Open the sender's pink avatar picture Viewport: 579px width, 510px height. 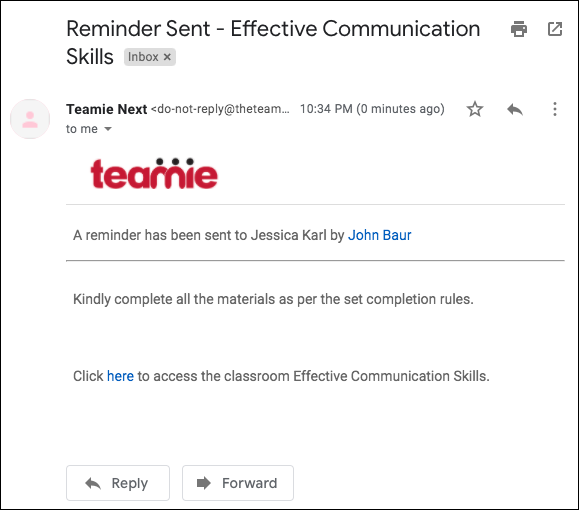pos(30,119)
